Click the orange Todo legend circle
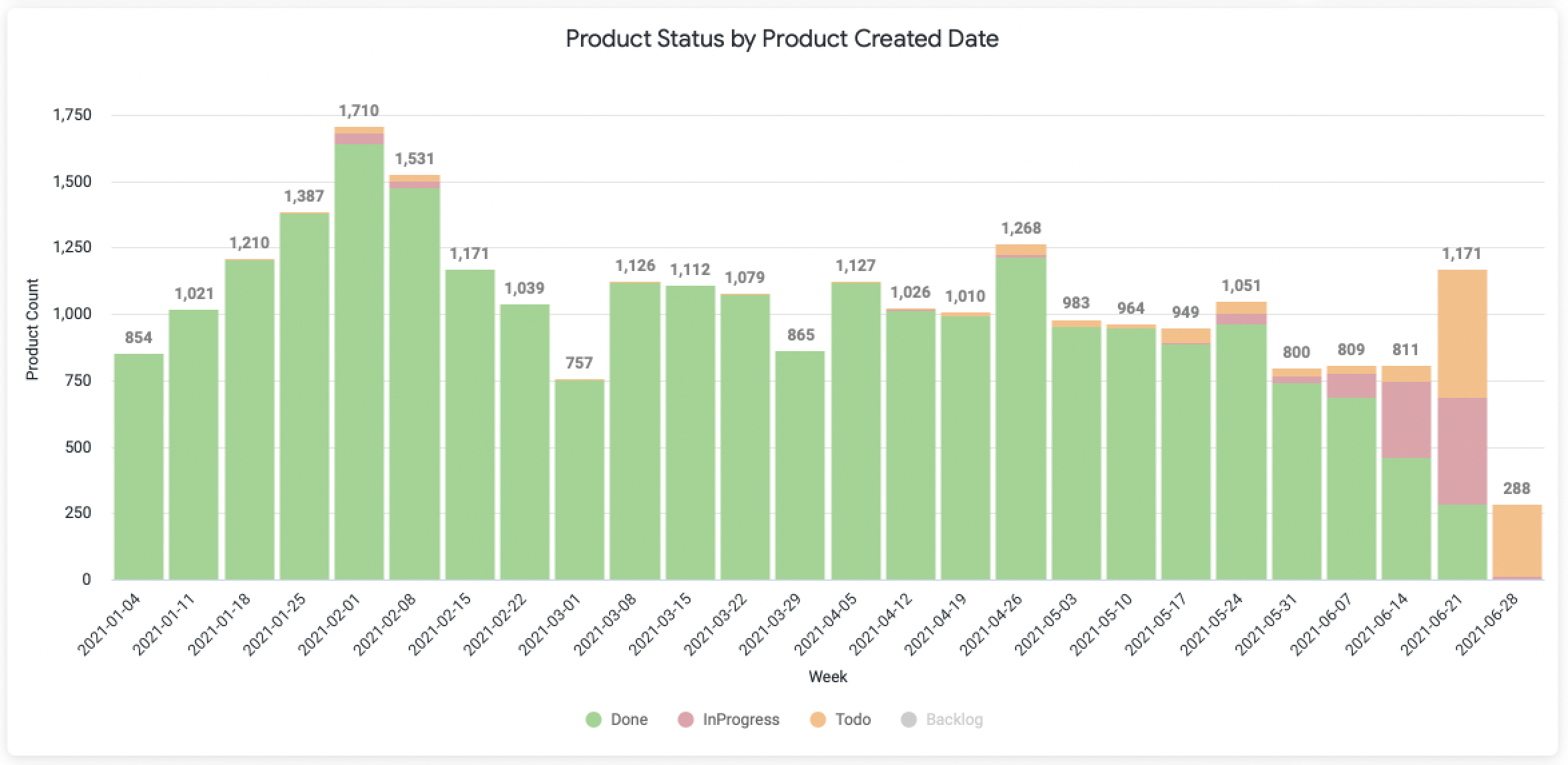 (x=817, y=720)
